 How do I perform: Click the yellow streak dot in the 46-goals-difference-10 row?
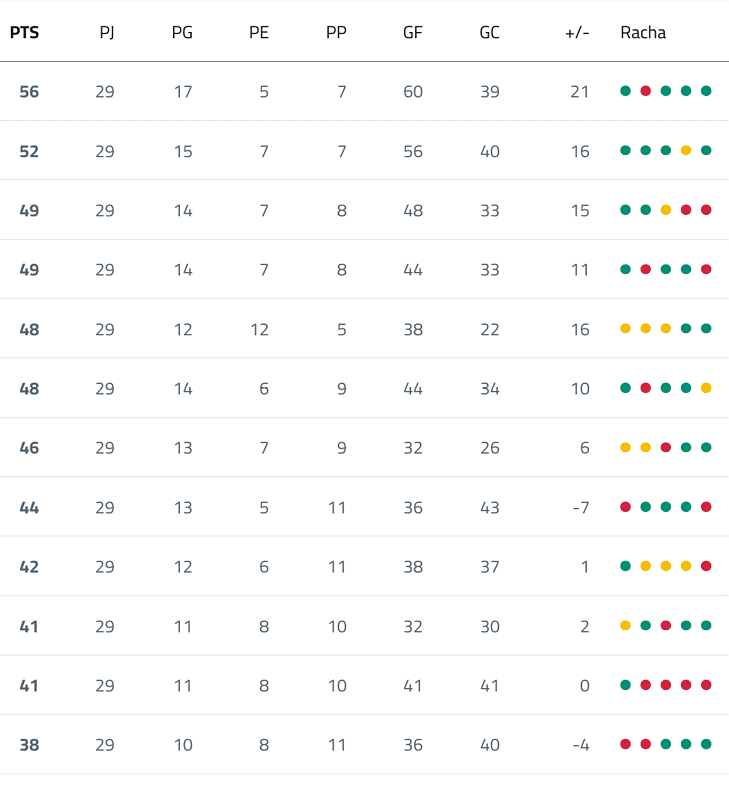tap(706, 388)
